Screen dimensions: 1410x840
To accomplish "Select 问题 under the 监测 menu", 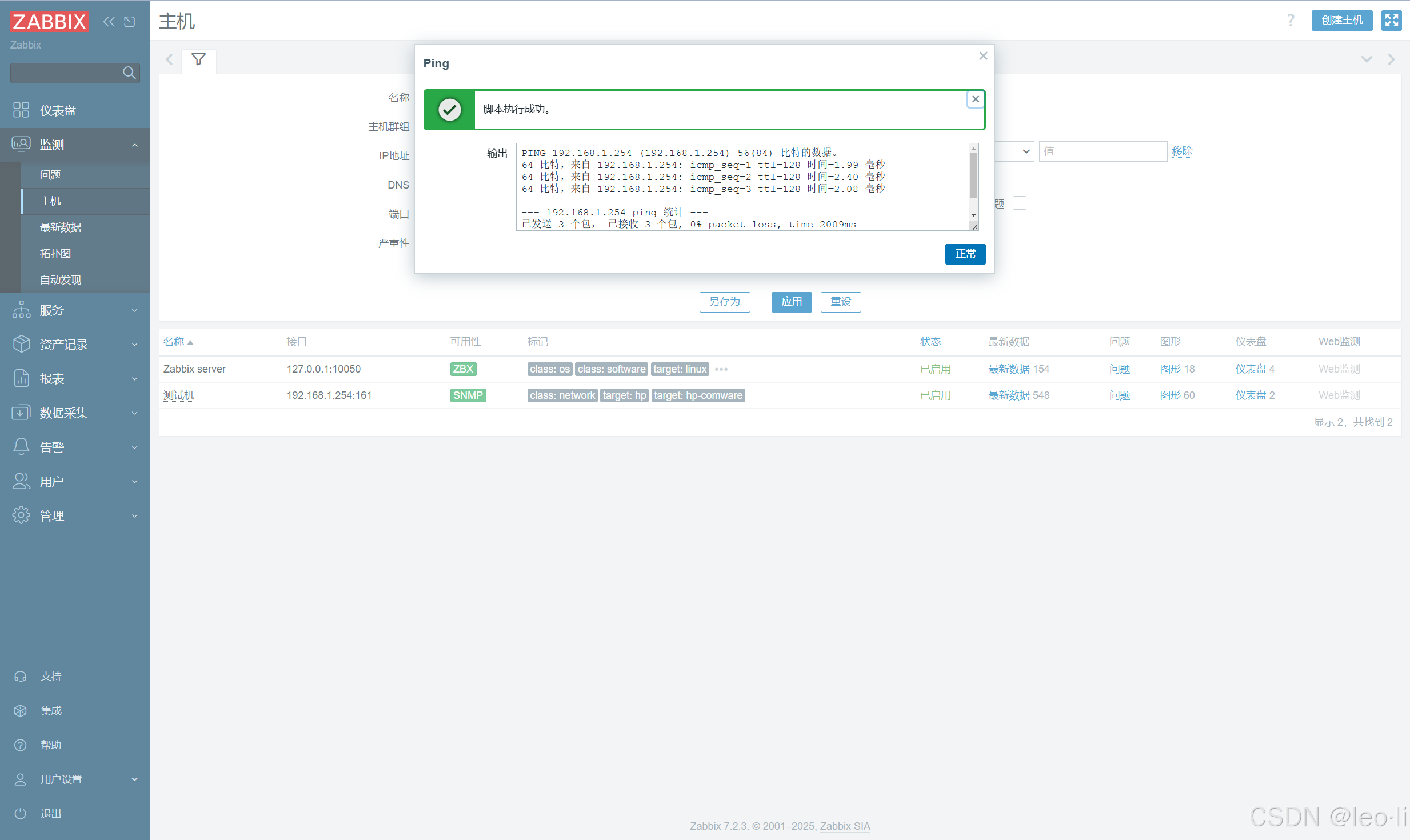I will [x=50, y=175].
